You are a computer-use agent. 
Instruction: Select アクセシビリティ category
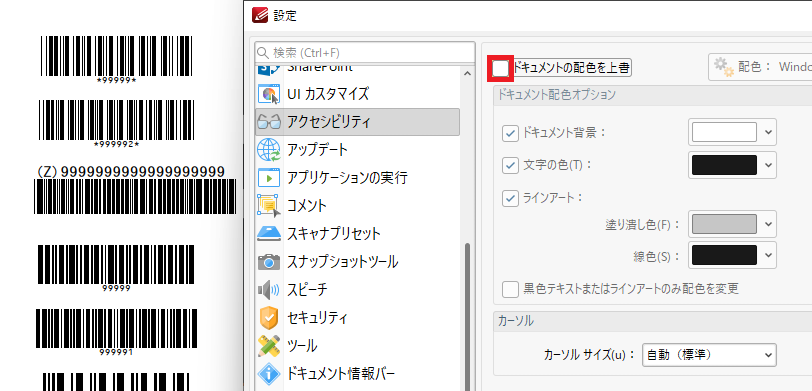click(357, 122)
